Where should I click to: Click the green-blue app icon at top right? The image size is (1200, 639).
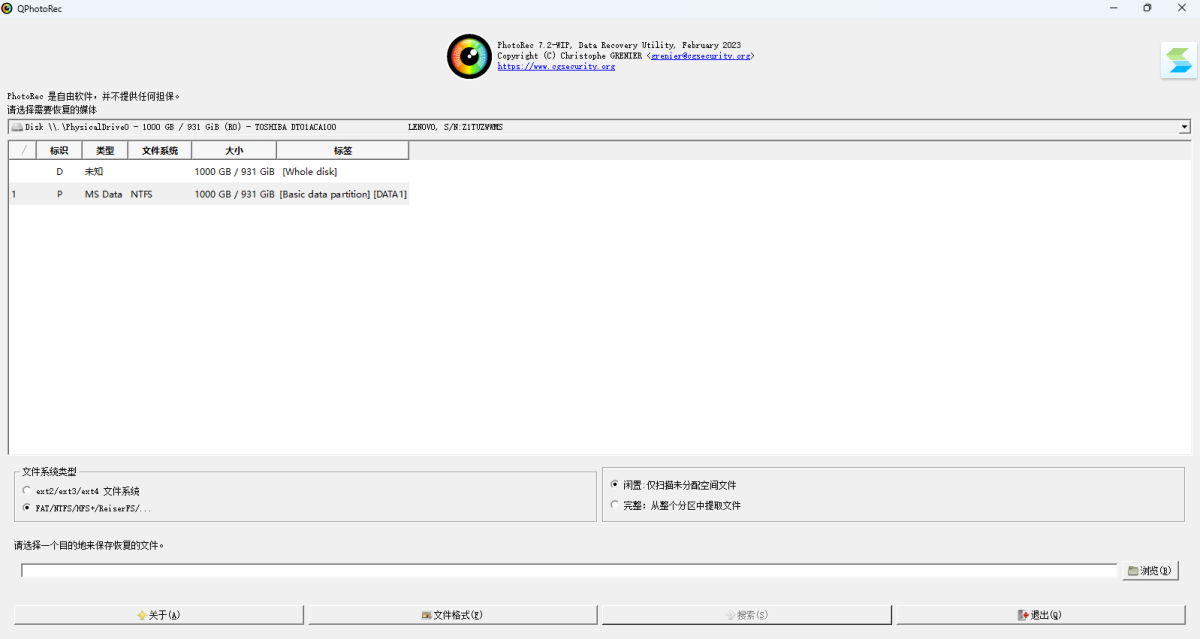(1179, 60)
